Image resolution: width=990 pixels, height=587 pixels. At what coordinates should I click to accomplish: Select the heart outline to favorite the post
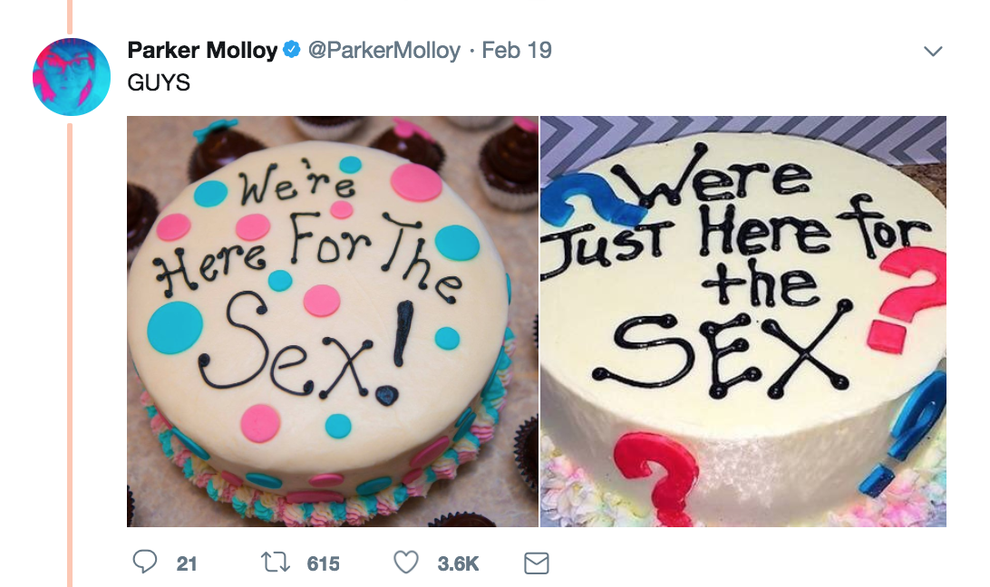pyautogui.click(x=404, y=561)
